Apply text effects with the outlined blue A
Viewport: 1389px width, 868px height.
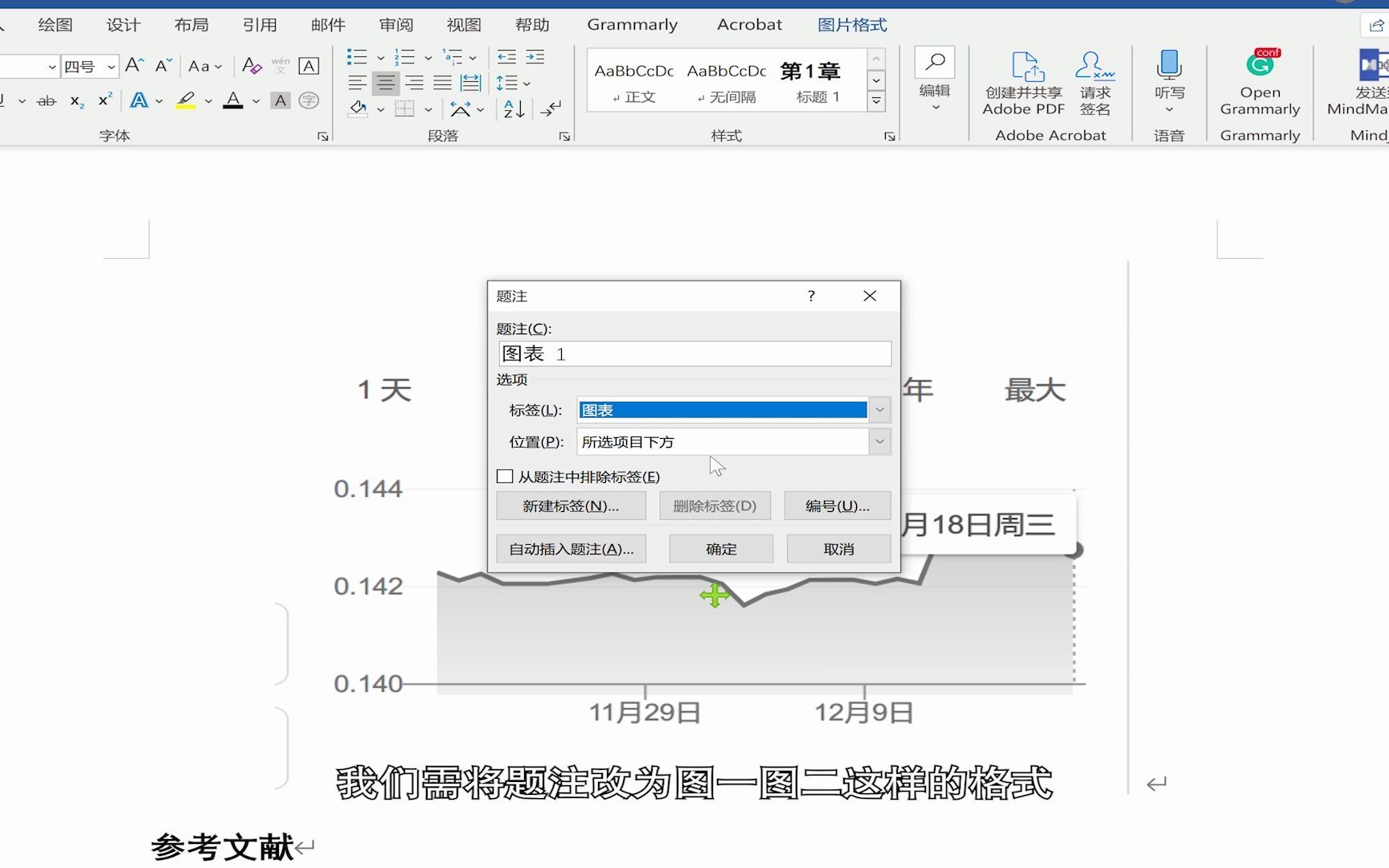pos(139,100)
